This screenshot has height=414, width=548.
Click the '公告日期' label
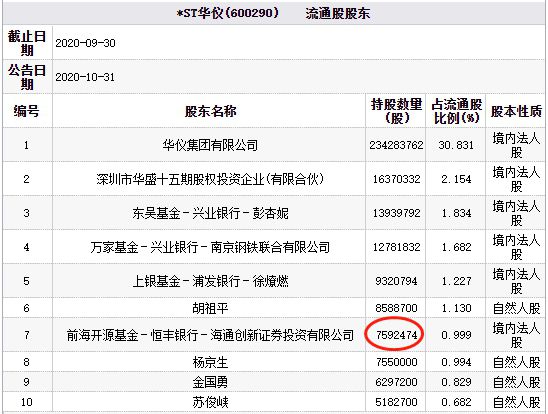(27, 77)
